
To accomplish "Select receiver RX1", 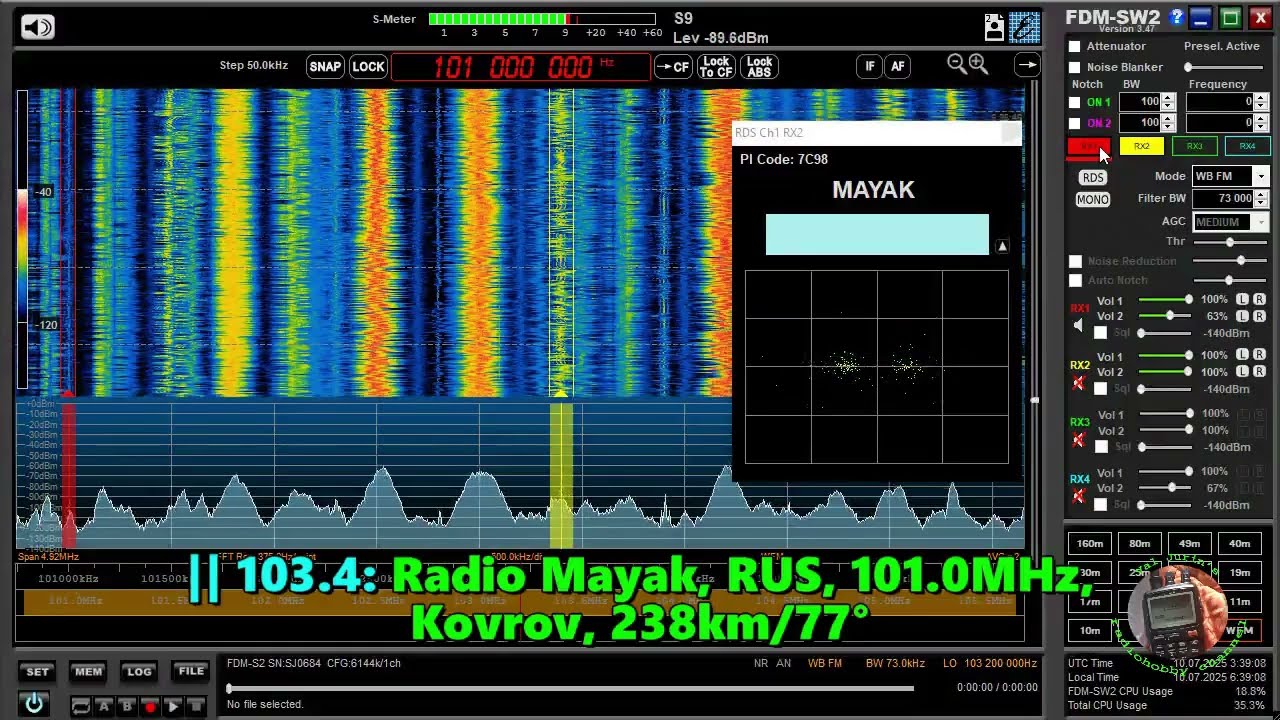I will coord(1088,147).
